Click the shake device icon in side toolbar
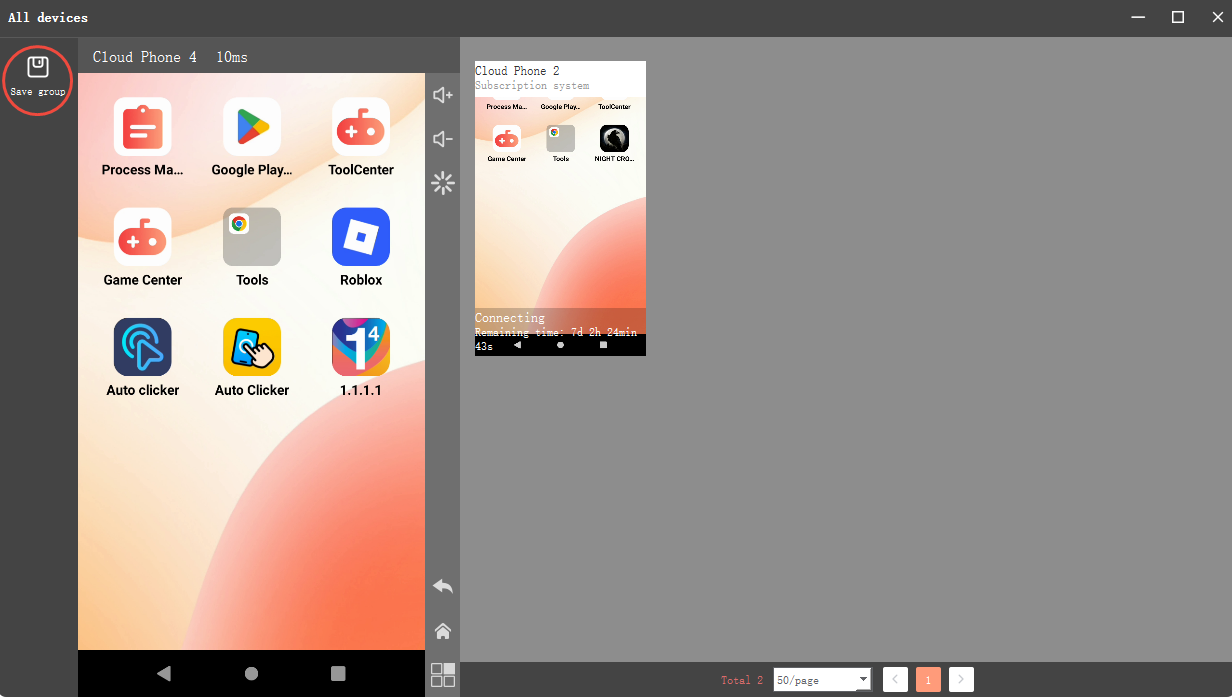 (443, 183)
